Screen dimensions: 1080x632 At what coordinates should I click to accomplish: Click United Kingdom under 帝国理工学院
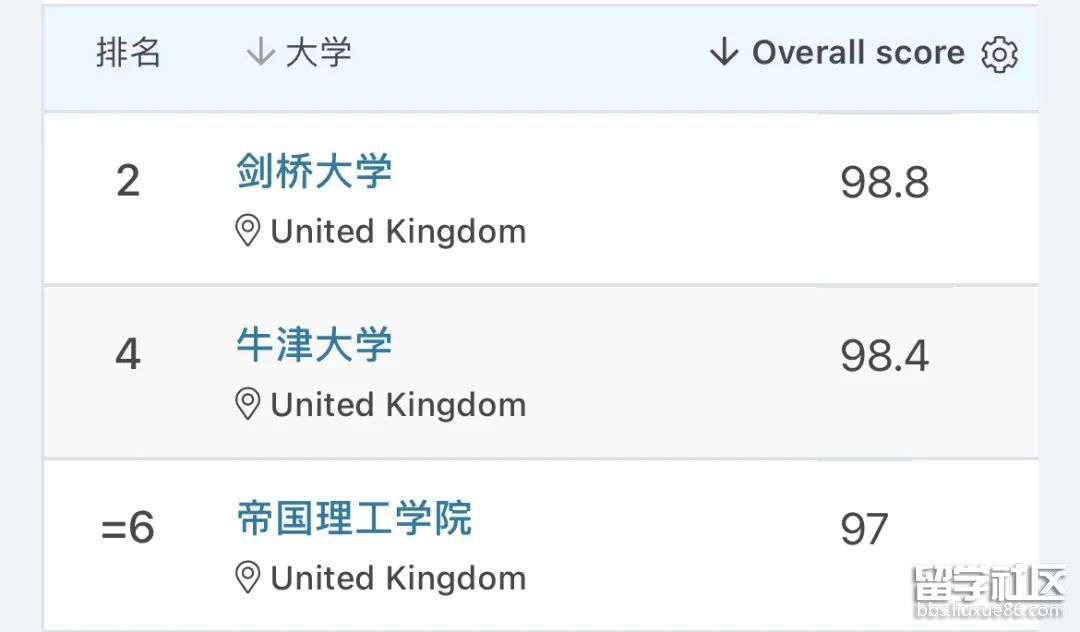click(398, 578)
